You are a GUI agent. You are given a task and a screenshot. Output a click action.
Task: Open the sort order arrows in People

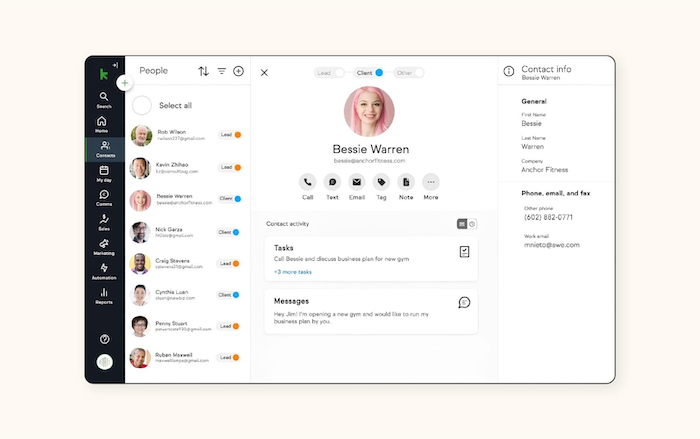click(x=204, y=71)
